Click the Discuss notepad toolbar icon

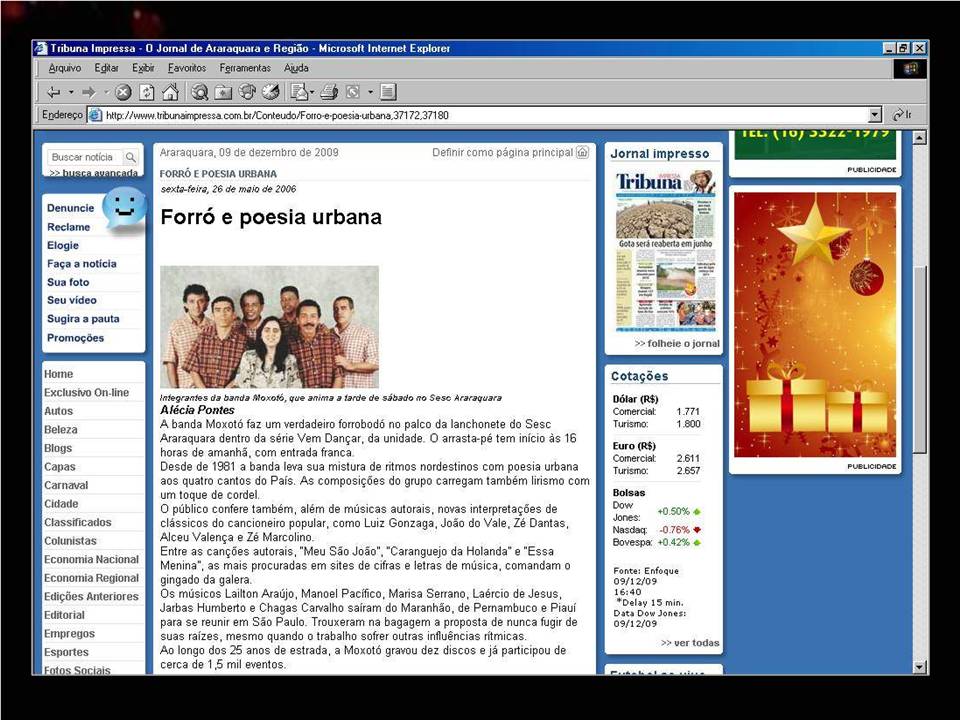pos(388,92)
